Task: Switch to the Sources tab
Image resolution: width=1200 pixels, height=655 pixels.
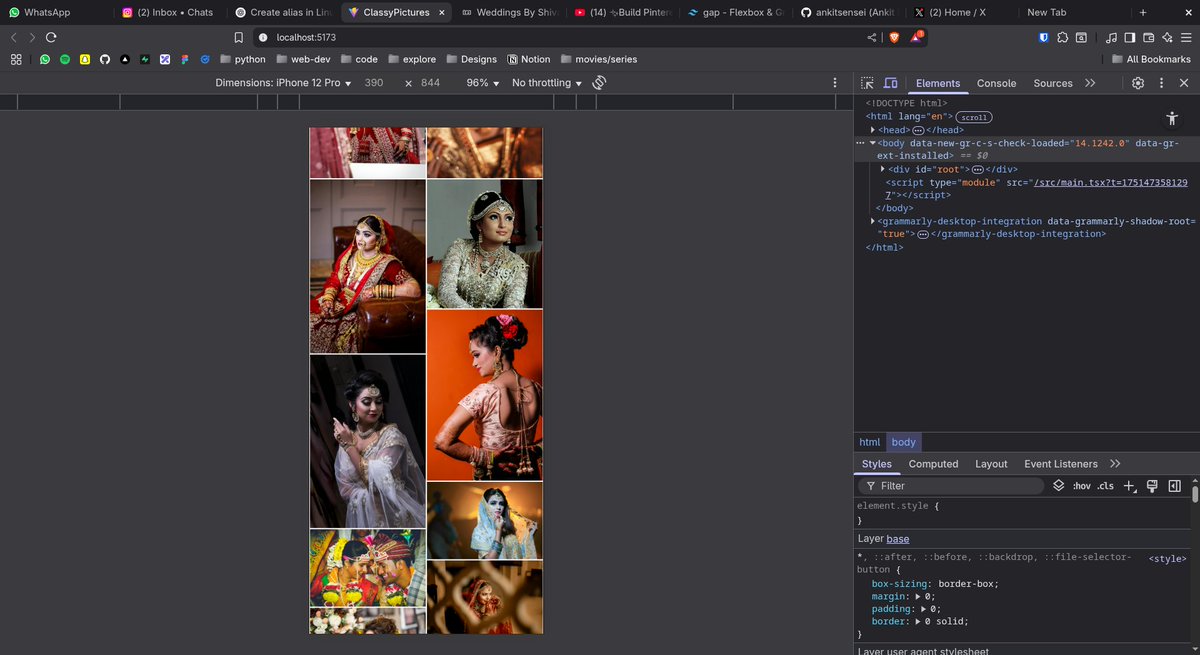Action: 1053,83
